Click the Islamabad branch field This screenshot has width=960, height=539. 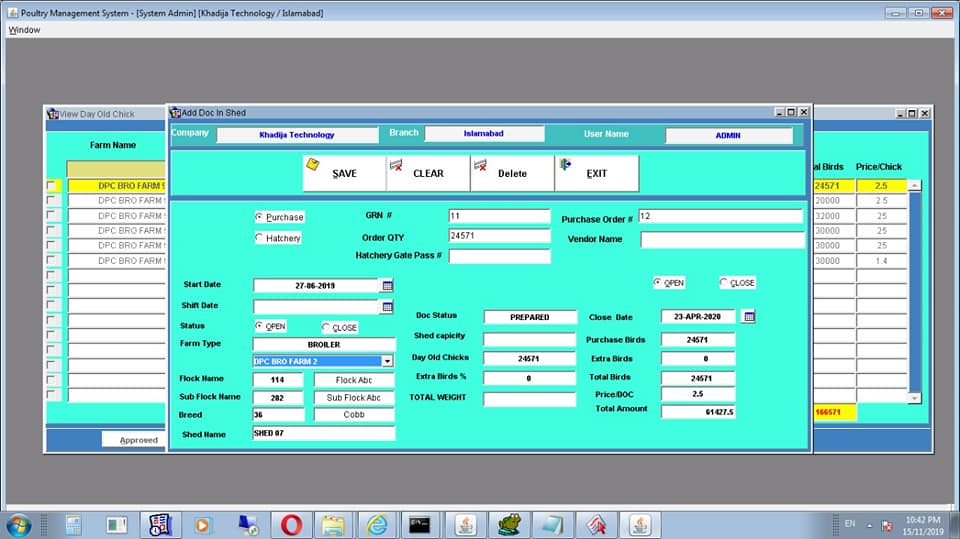tap(484, 134)
